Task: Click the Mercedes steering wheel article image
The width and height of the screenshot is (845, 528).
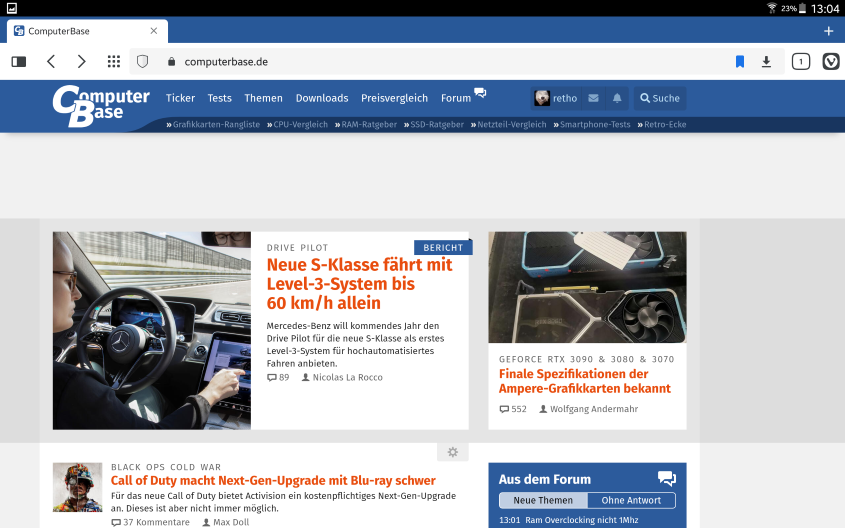Action: click(x=152, y=330)
